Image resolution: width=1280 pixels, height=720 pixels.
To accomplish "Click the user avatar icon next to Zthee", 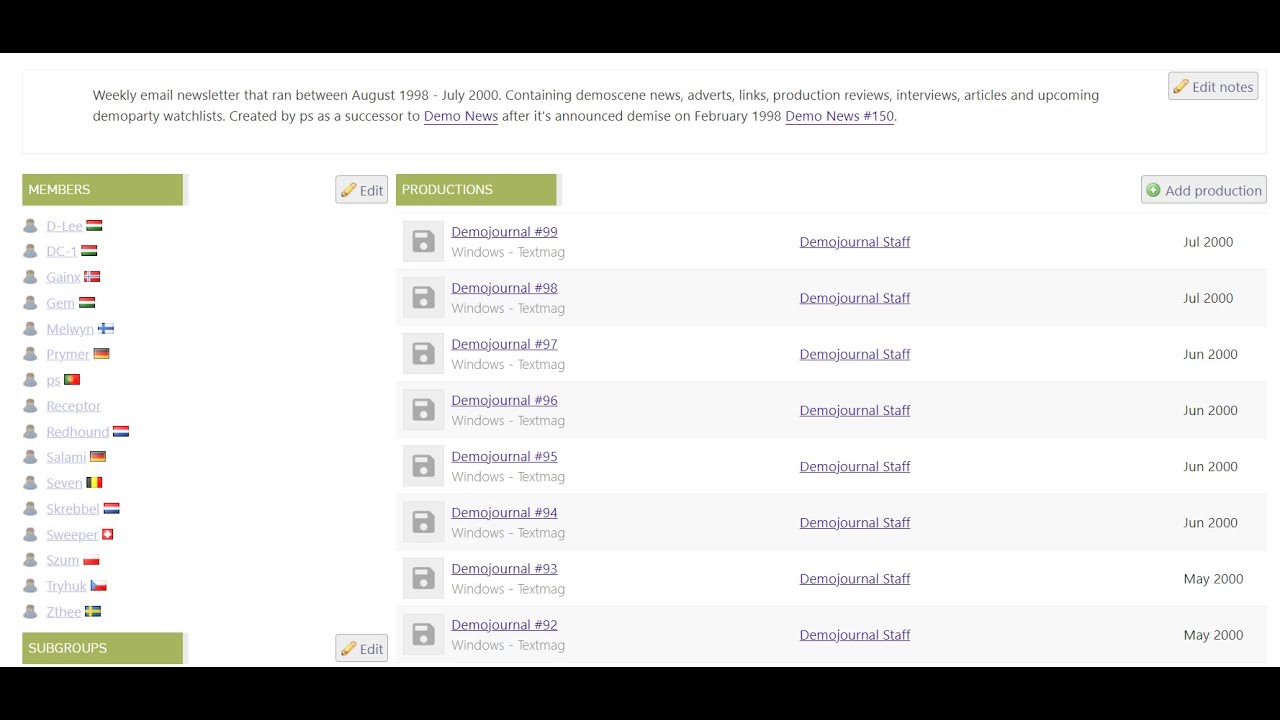I will tap(30, 612).
